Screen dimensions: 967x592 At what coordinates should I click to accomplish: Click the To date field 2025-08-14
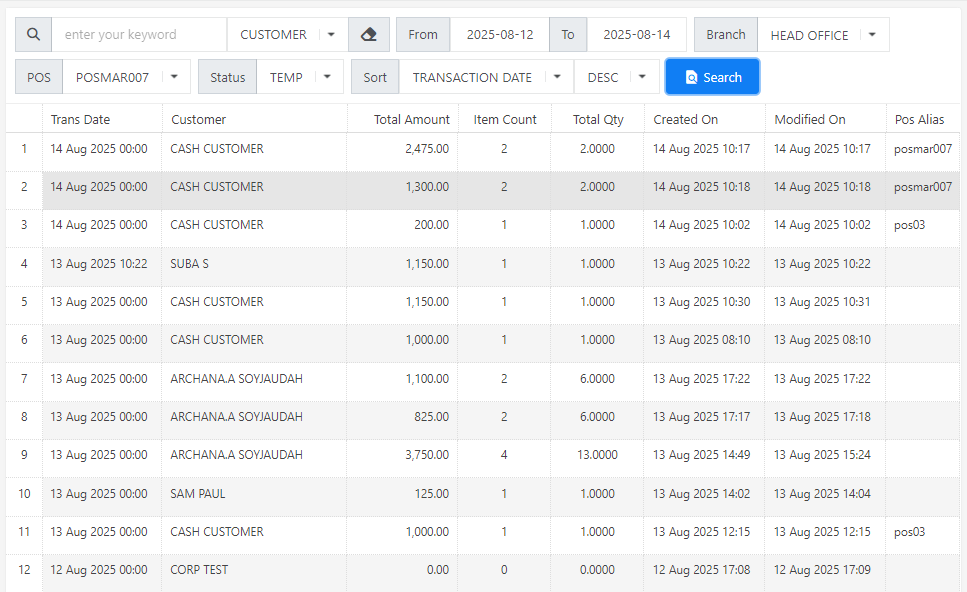(637, 35)
